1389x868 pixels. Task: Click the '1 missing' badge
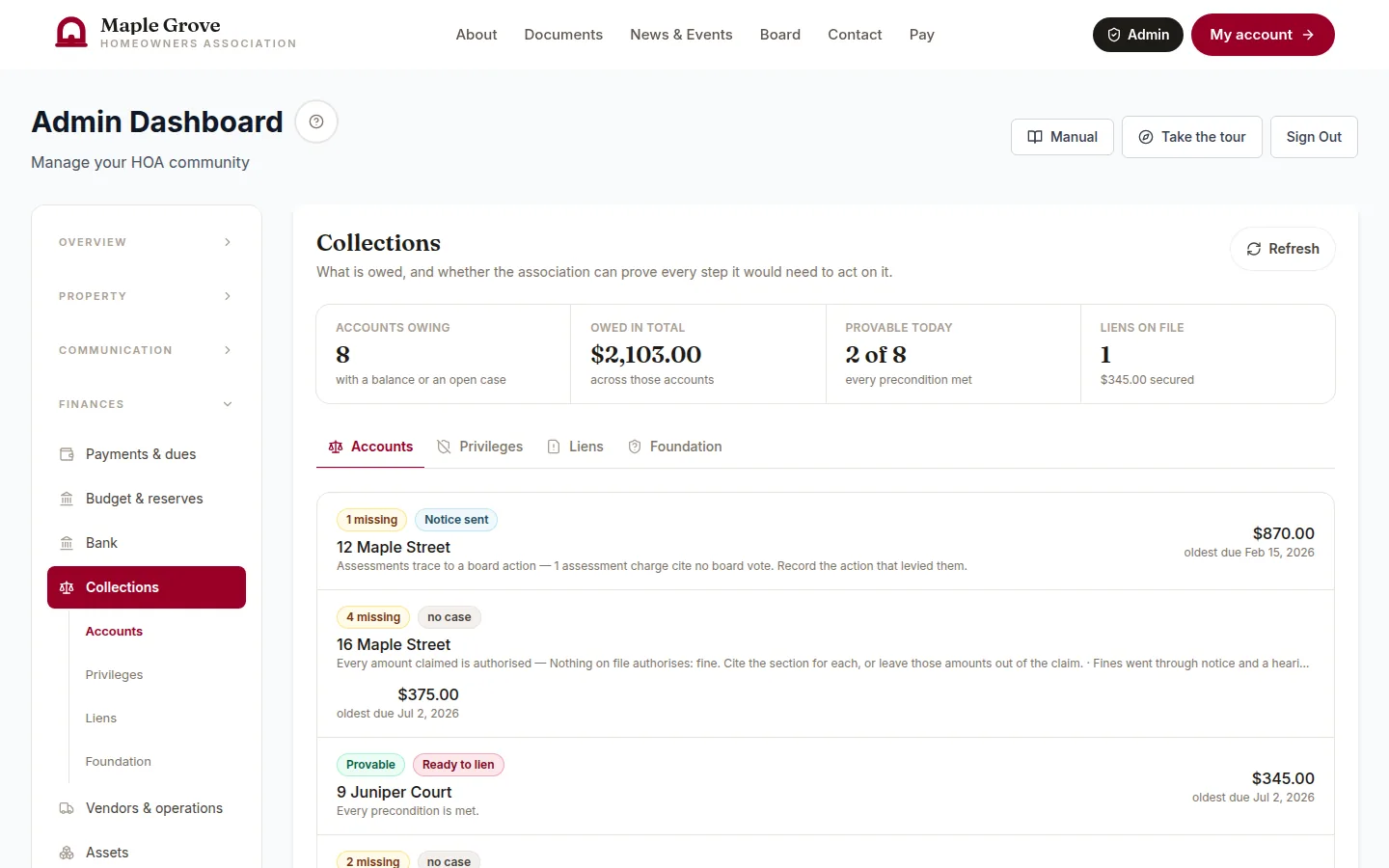coord(371,520)
